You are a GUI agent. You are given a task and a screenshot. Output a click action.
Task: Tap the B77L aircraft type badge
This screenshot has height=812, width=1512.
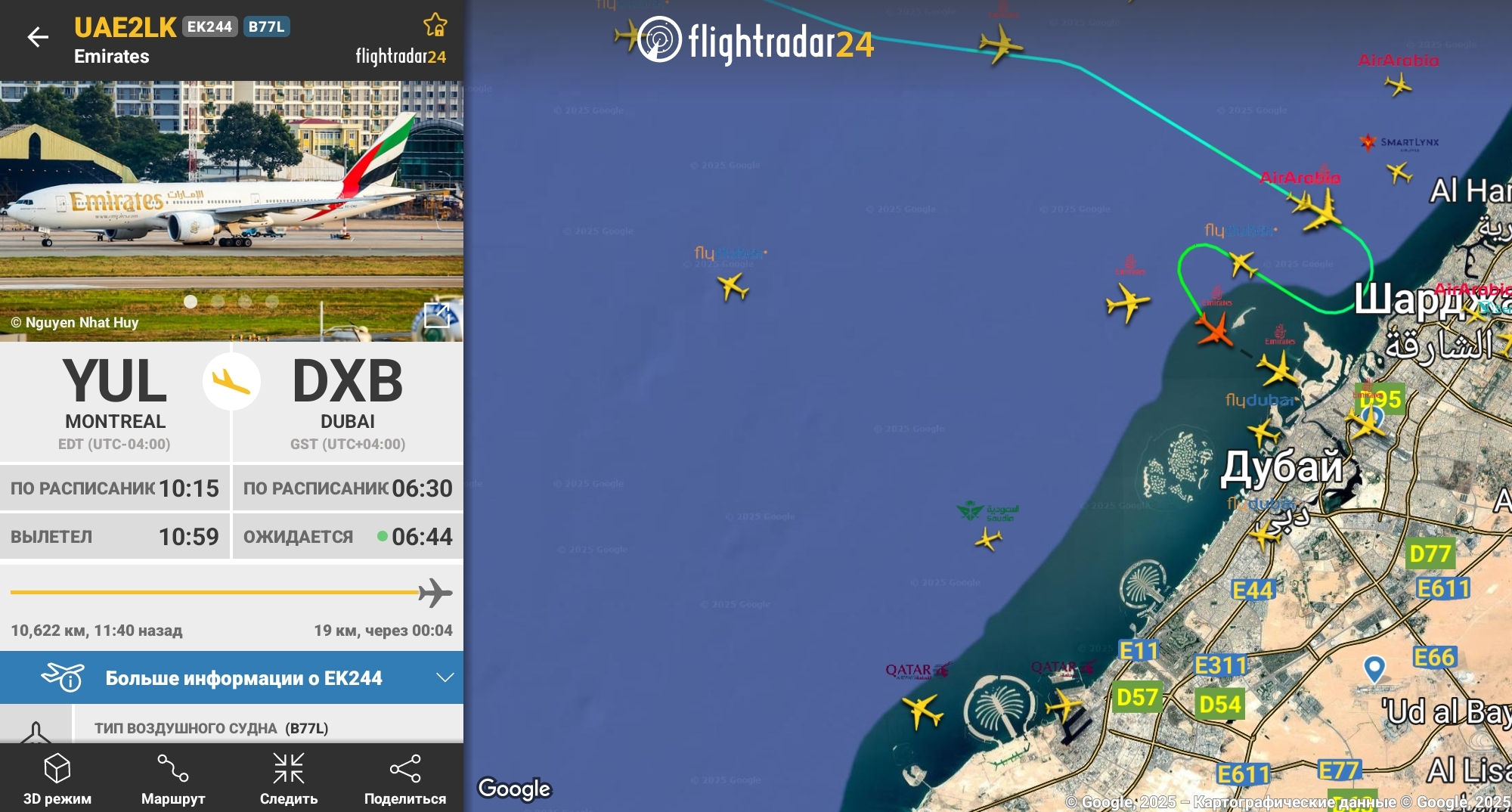click(267, 26)
